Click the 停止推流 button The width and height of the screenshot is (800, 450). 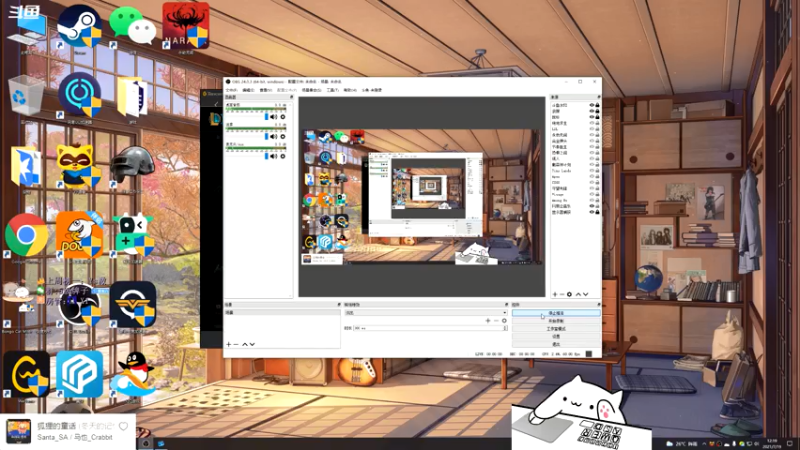coord(556,313)
